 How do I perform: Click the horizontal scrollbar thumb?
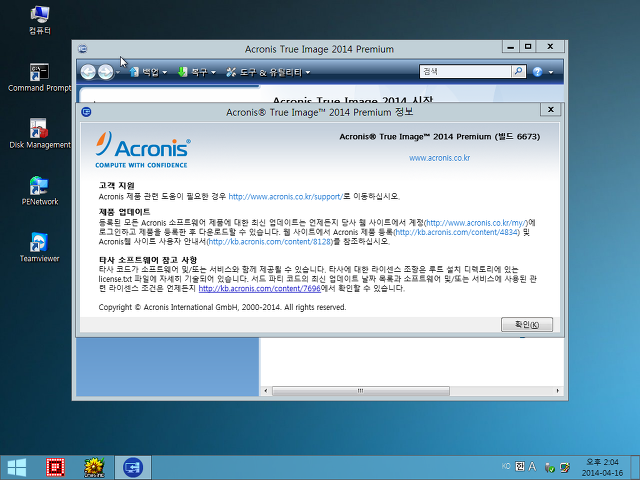[360, 391]
